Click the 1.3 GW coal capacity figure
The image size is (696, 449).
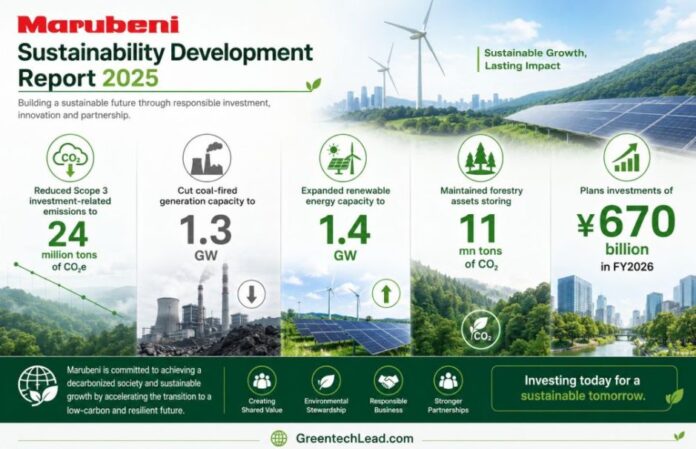(206, 238)
